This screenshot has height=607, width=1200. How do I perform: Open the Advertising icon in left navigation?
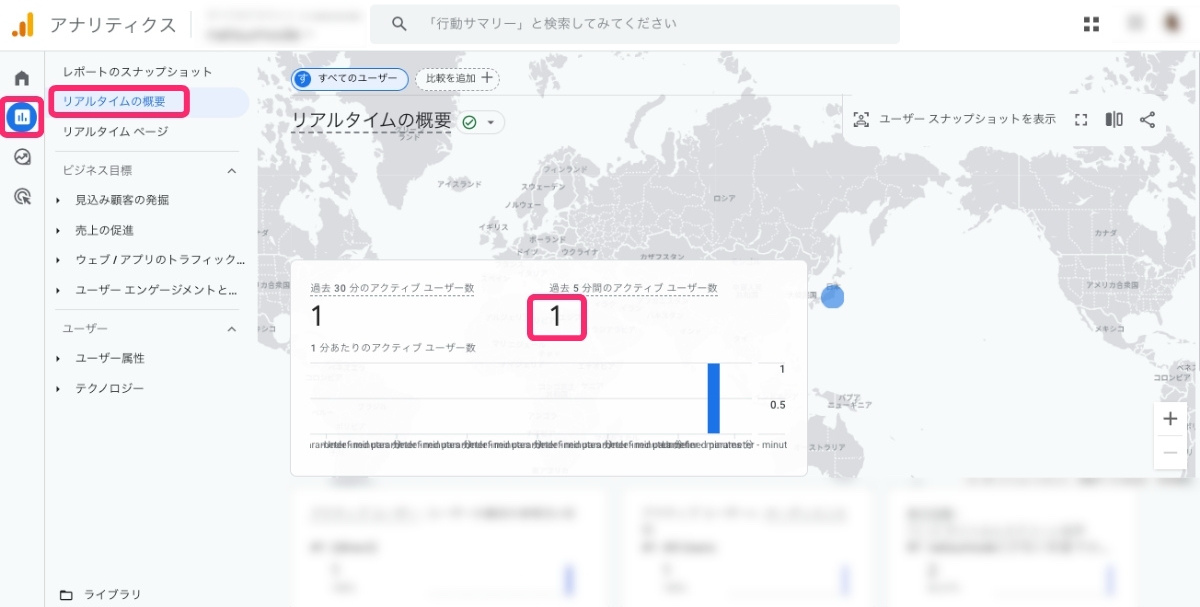(x=22, y=196)
